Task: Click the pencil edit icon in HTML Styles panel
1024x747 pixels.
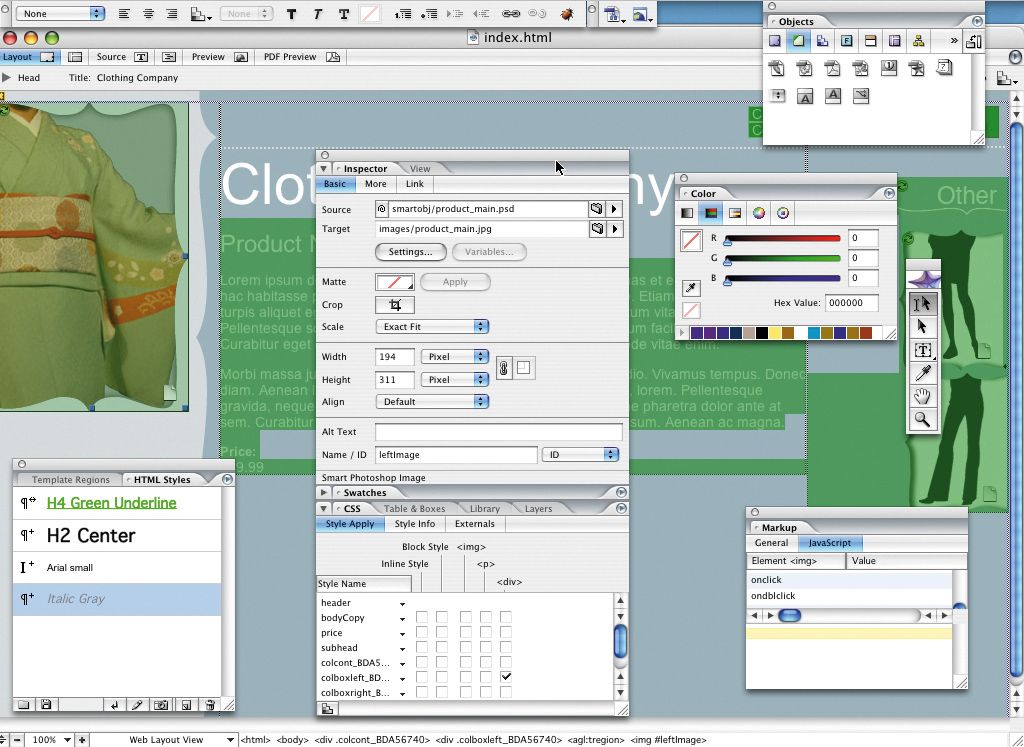Action: pos(137,705)
